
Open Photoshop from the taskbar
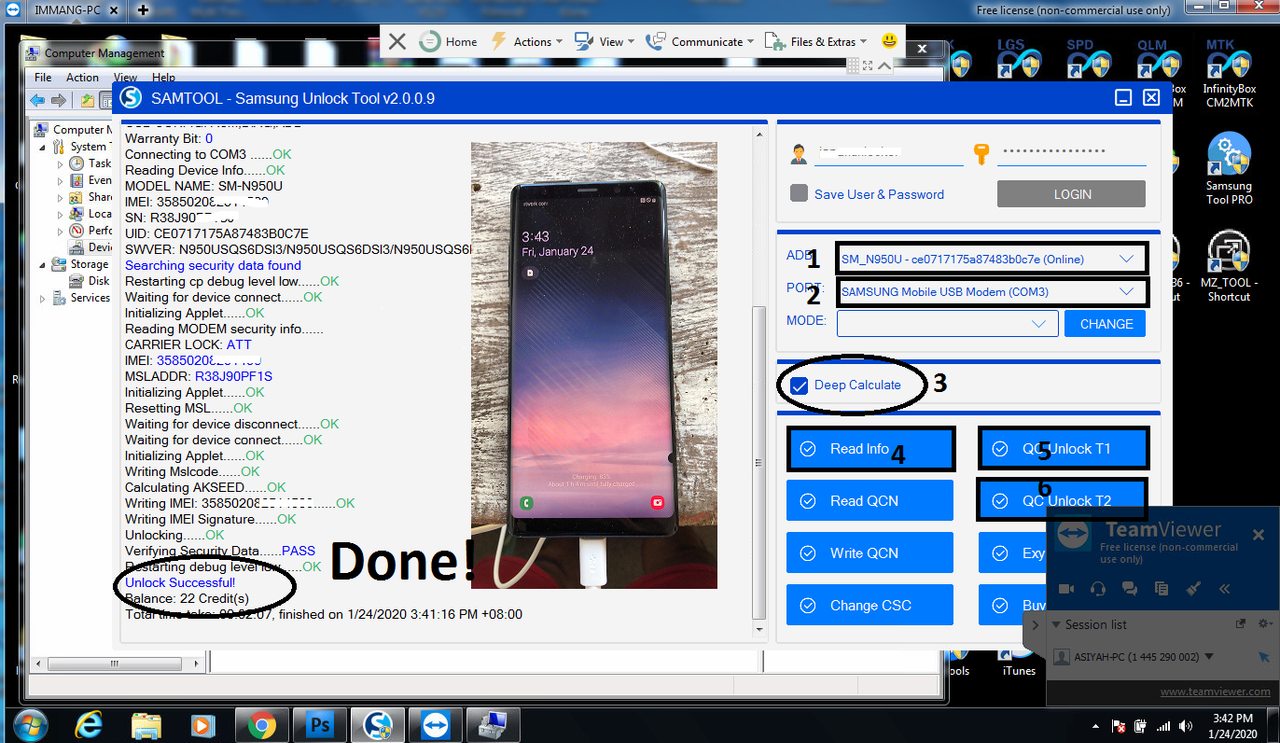[320, 724]
